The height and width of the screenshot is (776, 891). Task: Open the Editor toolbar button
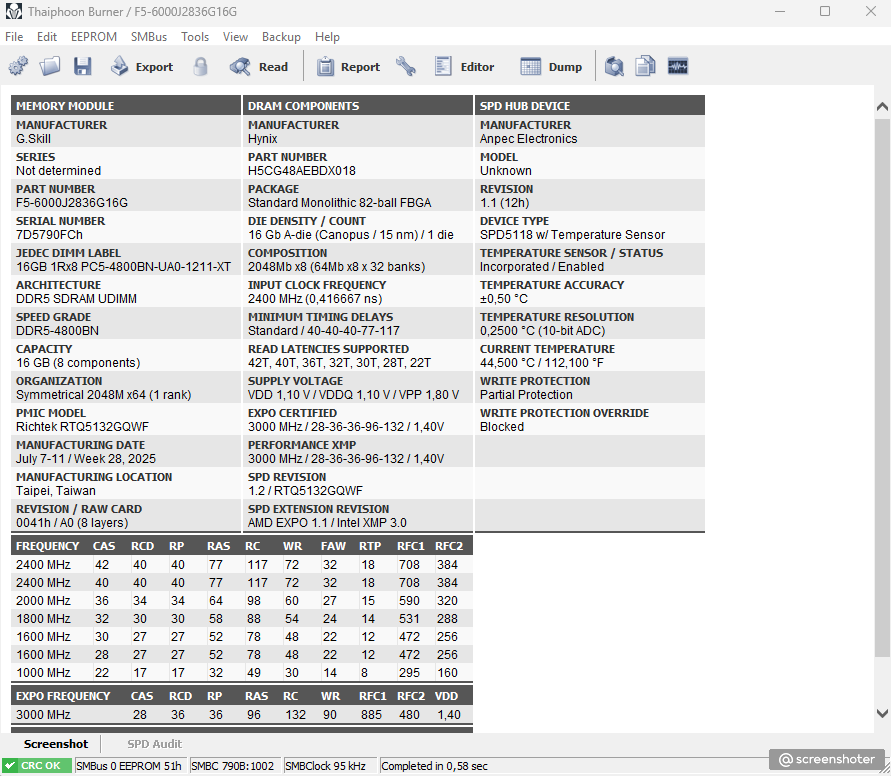464,66
